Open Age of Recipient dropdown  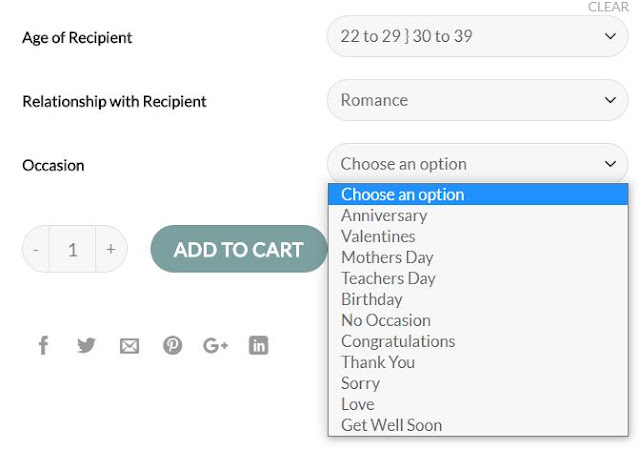pos(477,37)
